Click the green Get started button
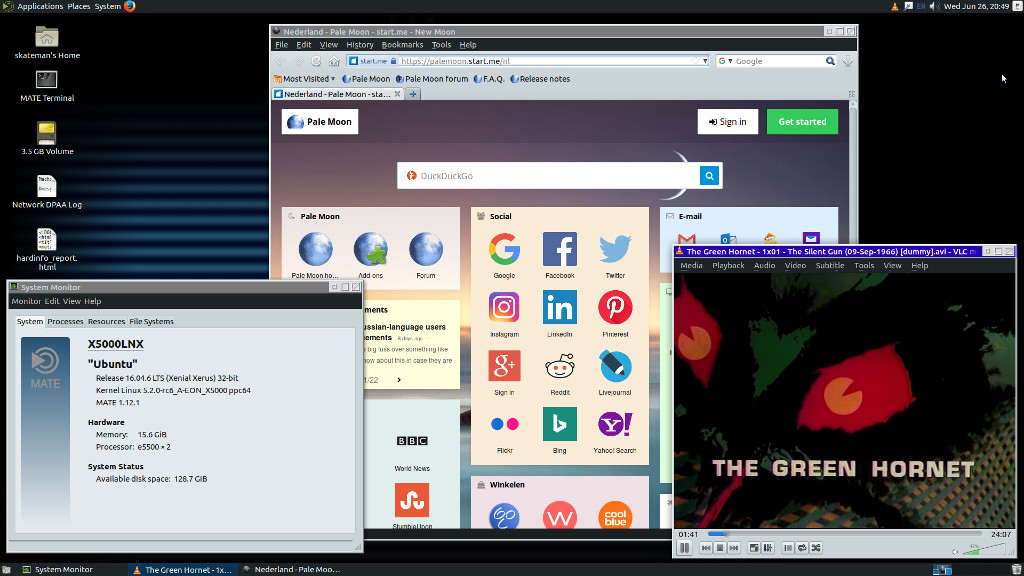Screen dimensions: 1024x576 point(802,121)
